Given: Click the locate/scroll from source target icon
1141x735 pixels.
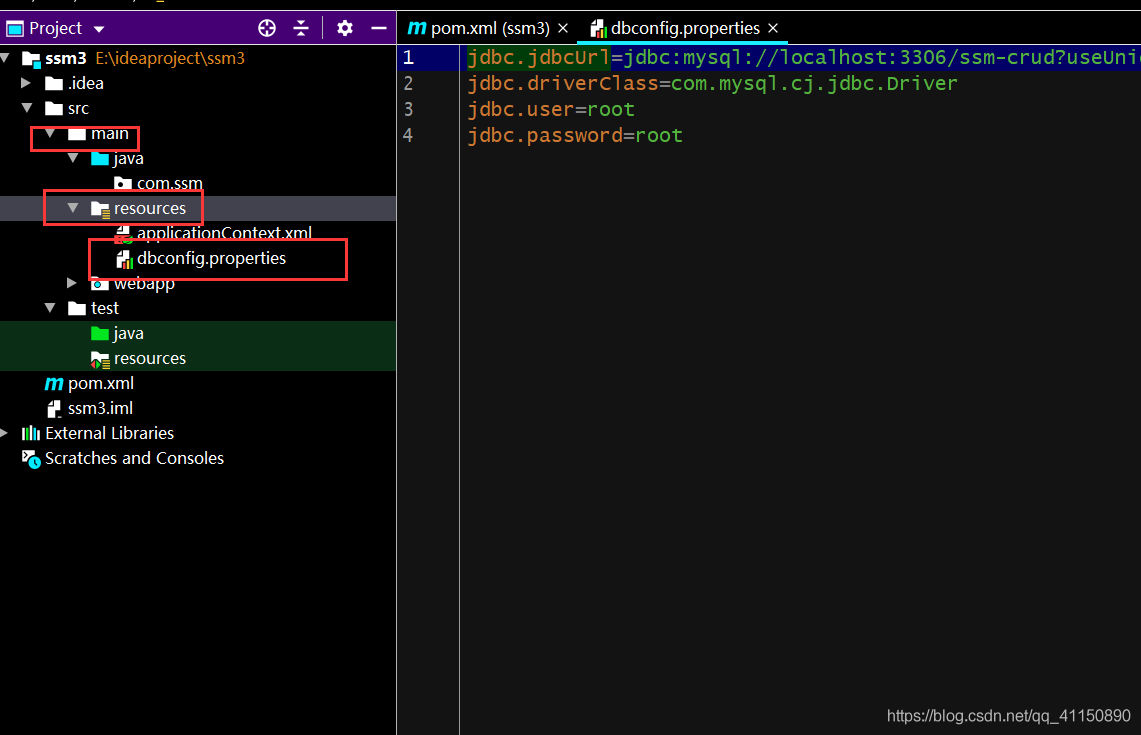Looking at the screenshot, I should (267, 28).
